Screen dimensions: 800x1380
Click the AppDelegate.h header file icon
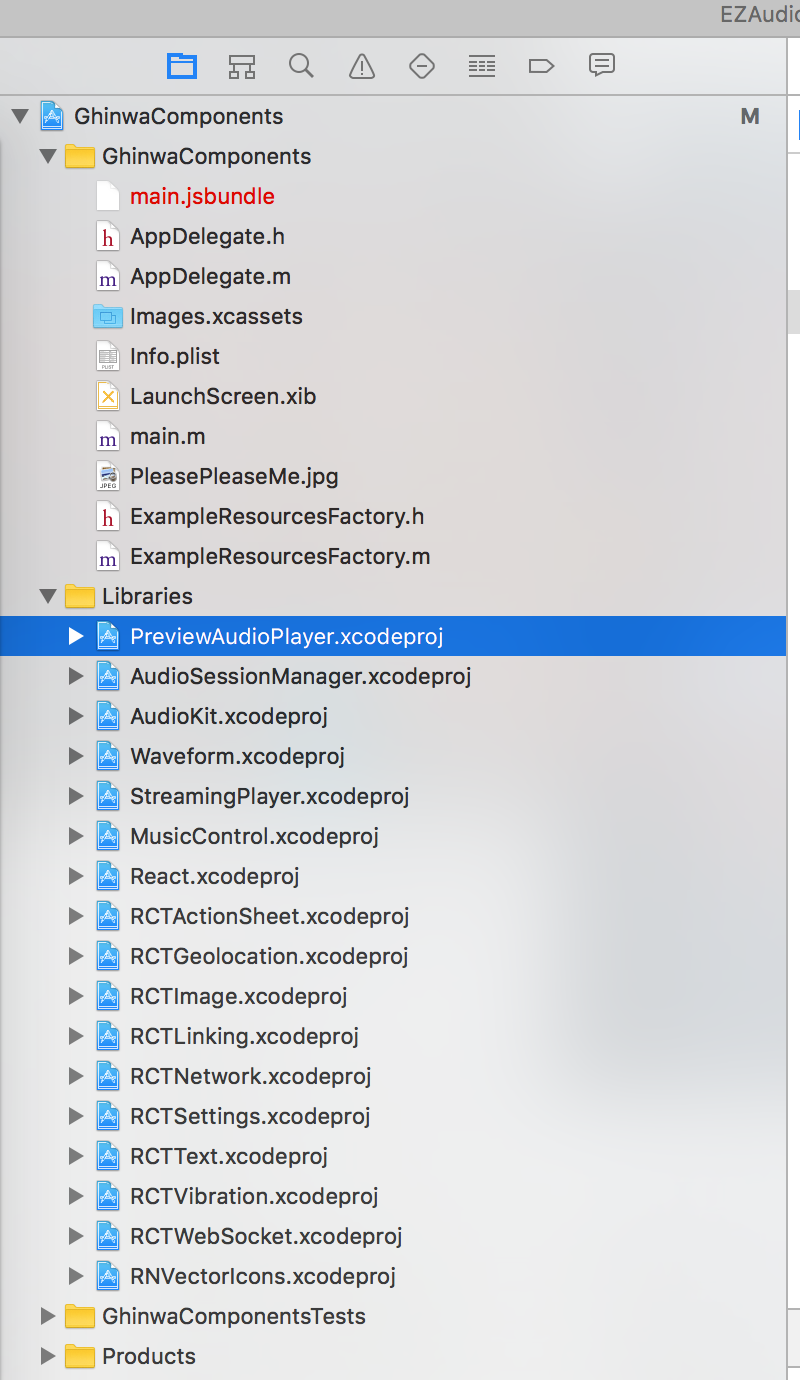(107, 236)
